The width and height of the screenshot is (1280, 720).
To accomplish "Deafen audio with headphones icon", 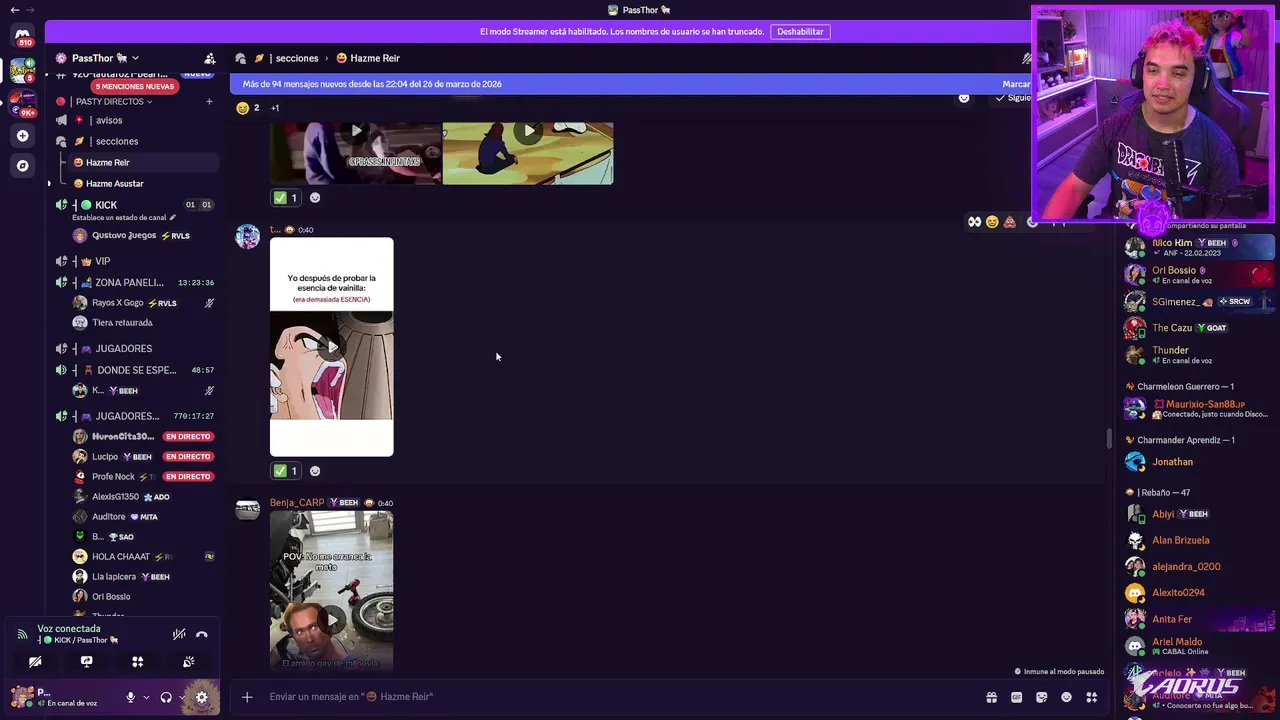I will click(x=166, y=697).
